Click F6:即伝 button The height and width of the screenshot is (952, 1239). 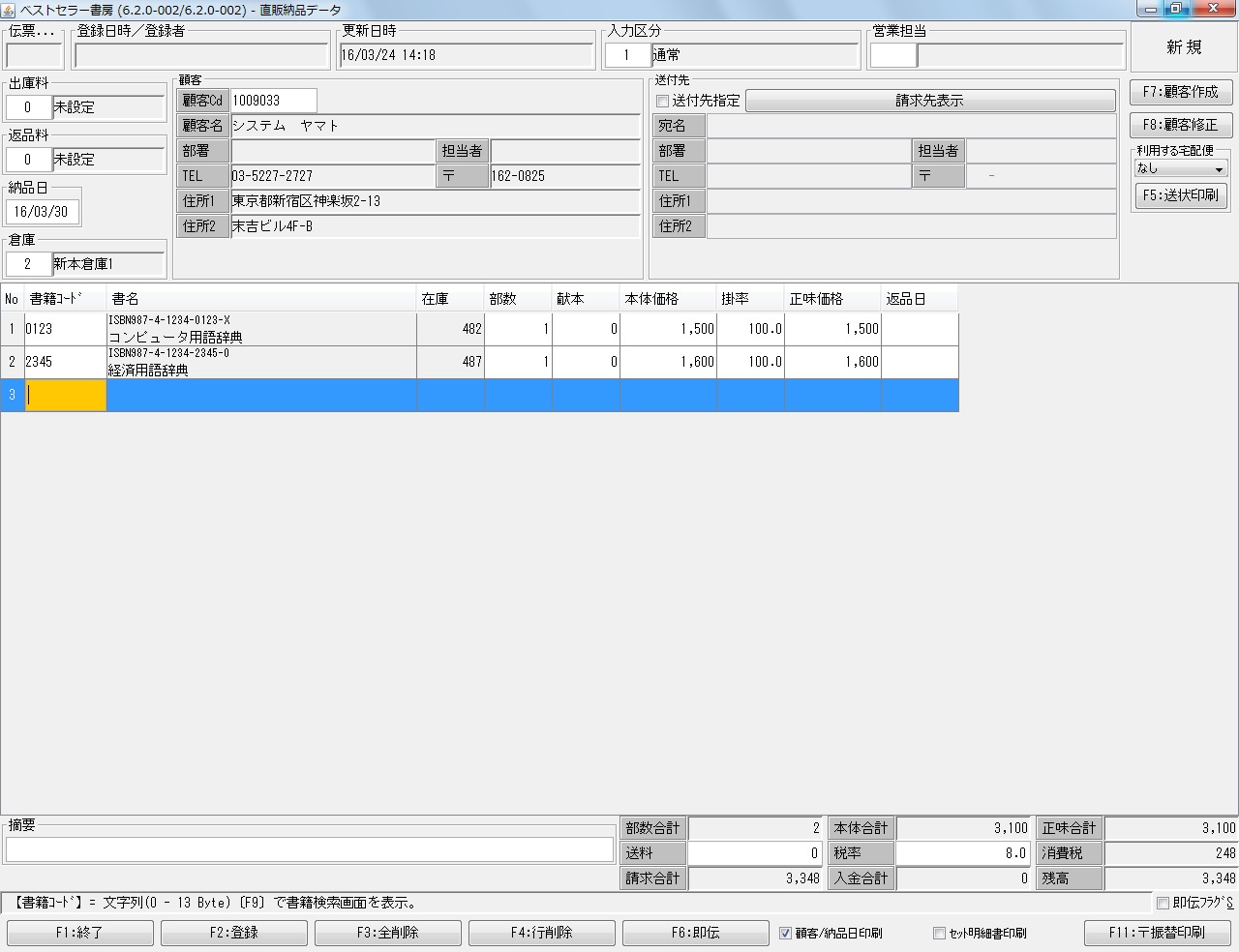[x=695, y=933]
